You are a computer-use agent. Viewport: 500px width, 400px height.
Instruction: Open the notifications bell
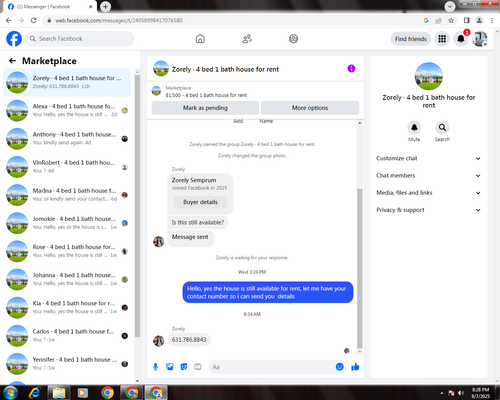[461, 39]
